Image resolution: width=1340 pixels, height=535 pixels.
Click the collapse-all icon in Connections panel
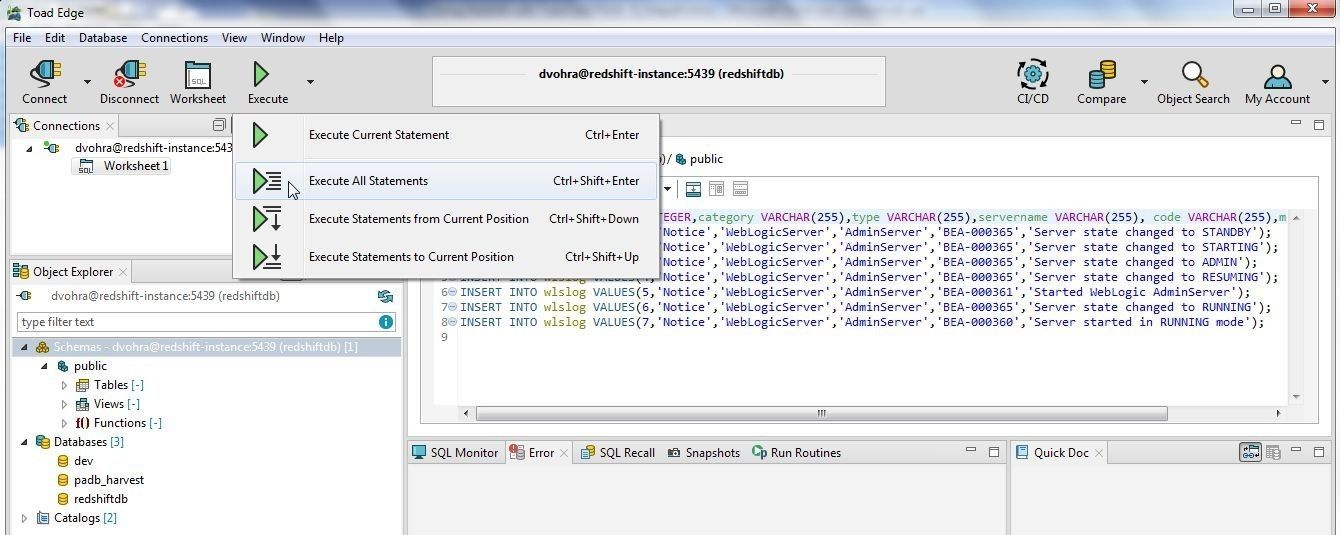tap(219, 125)
